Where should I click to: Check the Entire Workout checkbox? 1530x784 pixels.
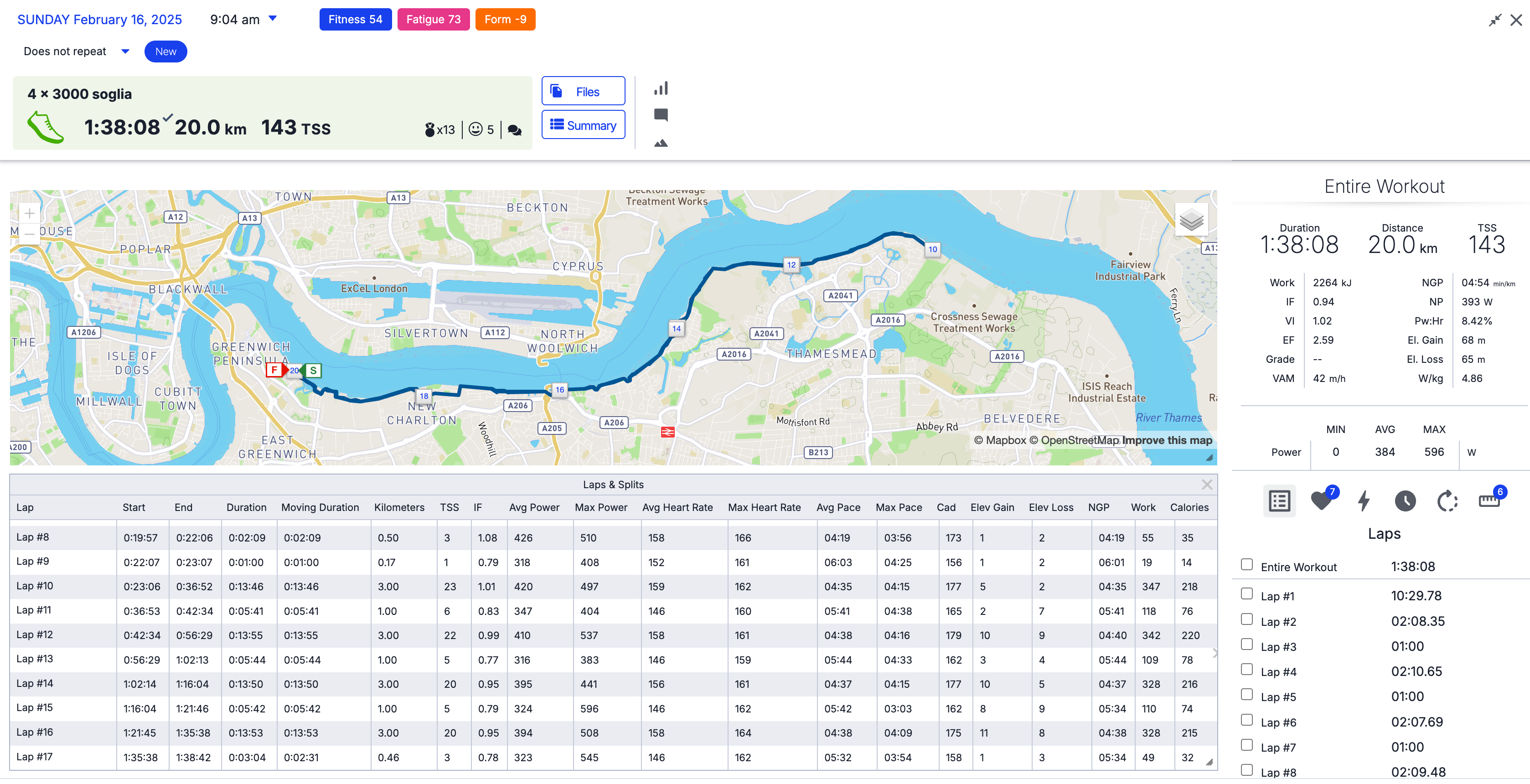pyautogui.click(x=1247, y=565)
